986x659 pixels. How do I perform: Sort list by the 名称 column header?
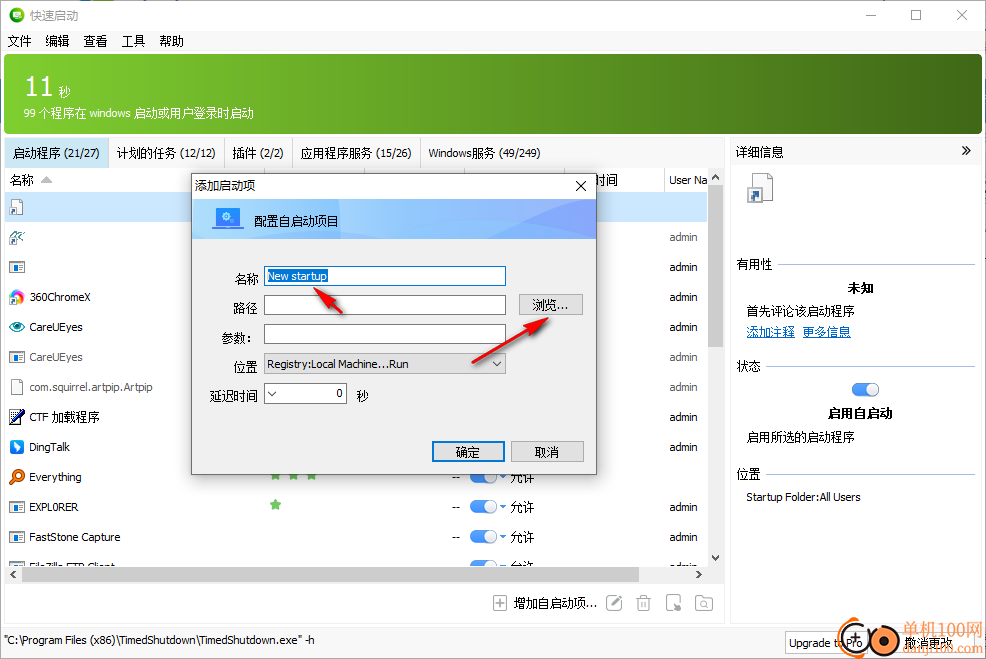click(22, 180)
